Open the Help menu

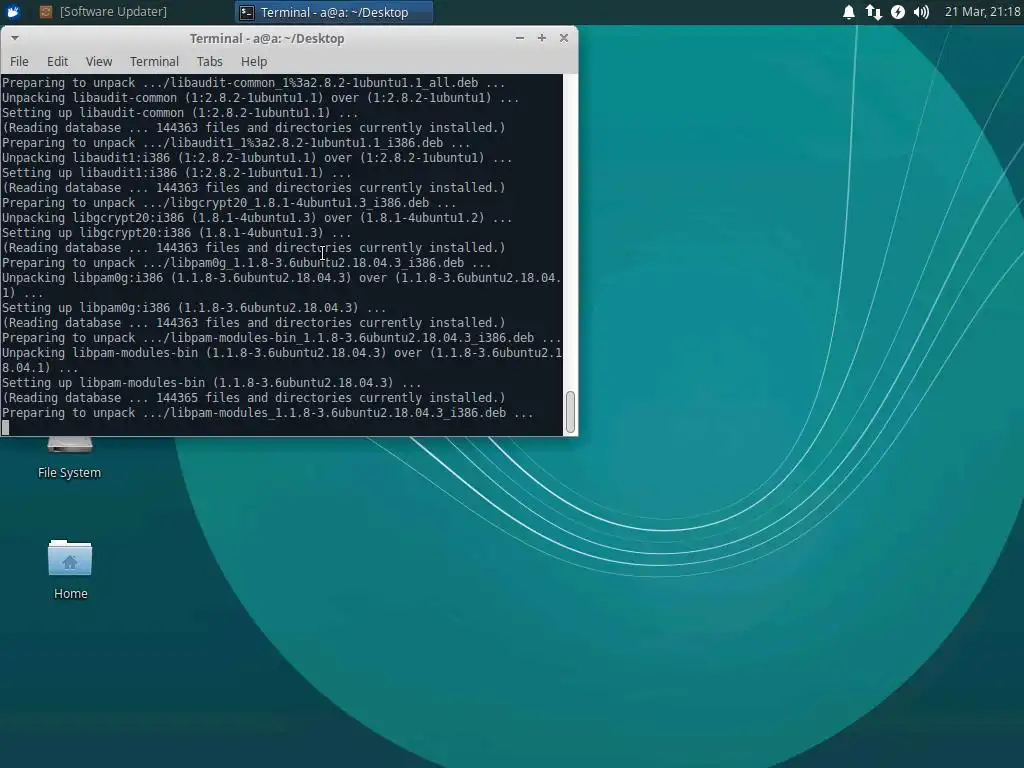point(253,61)
